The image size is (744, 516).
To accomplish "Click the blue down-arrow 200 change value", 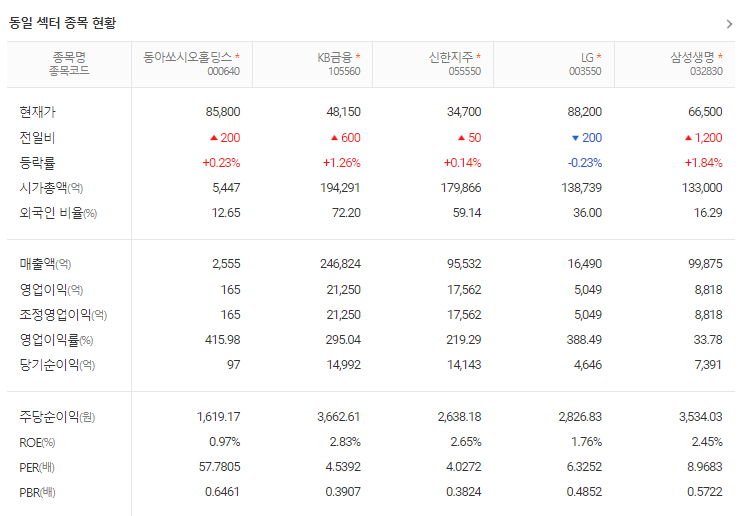I will pos(587,138).
